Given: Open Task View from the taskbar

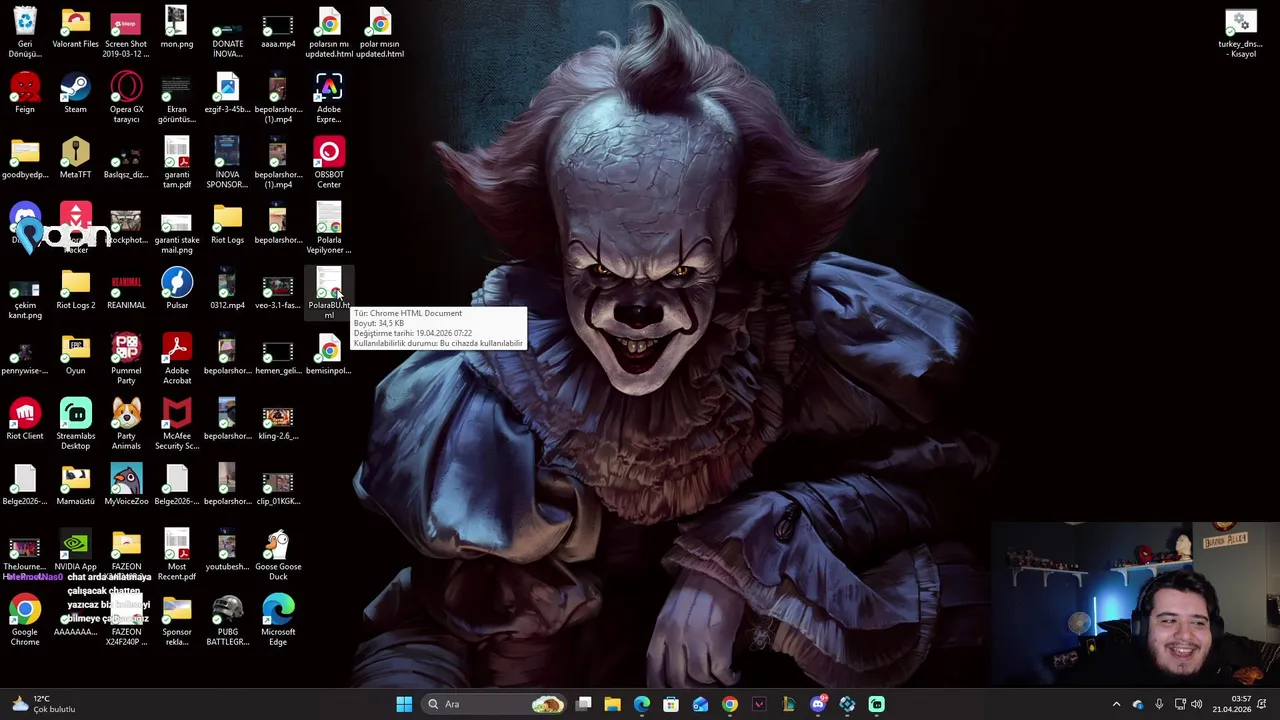Looking at the screenshot, I should pos(584,704).
